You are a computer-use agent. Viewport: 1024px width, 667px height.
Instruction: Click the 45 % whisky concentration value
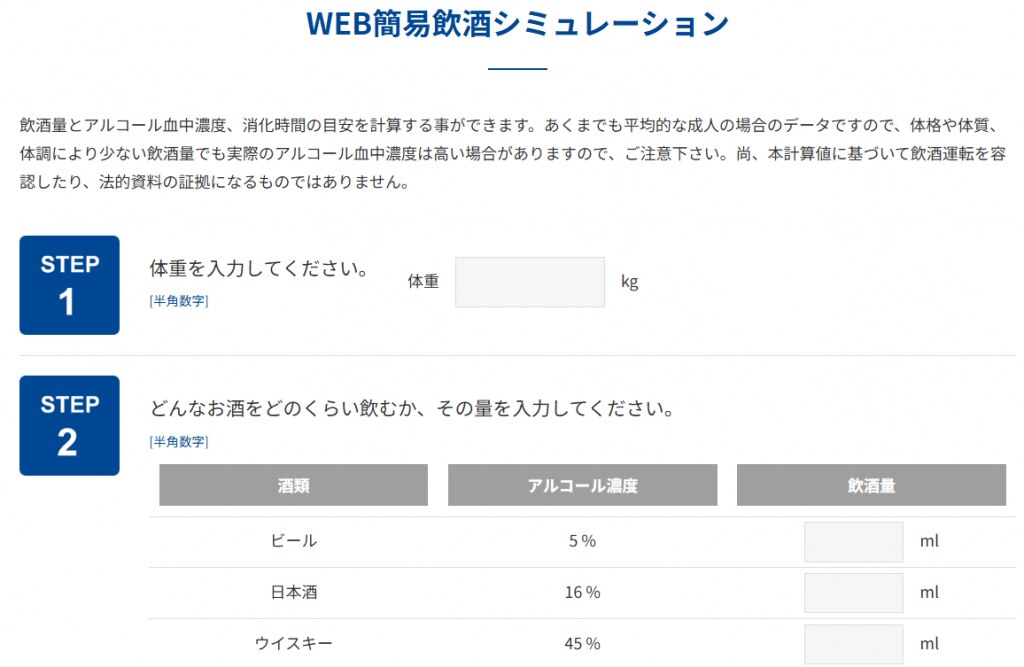pyautogui.click(x=583, y=643)
